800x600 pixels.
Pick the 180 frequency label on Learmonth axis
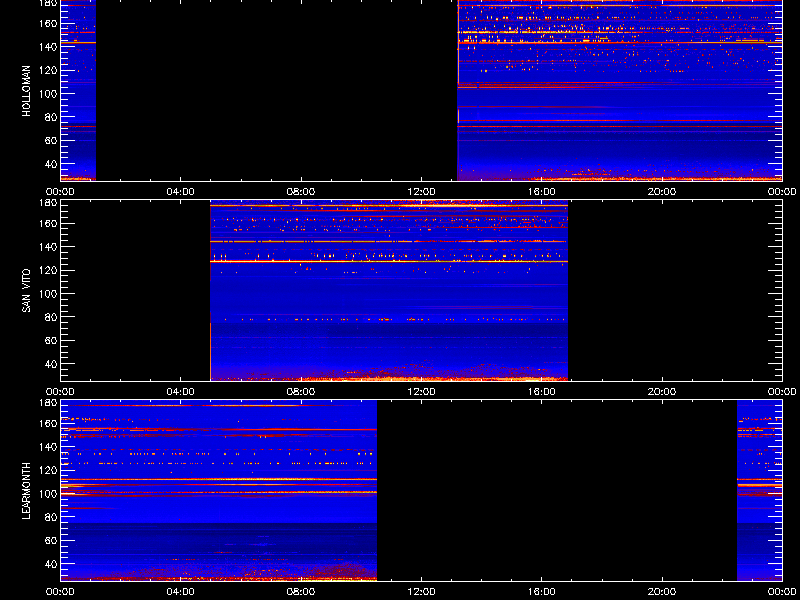point(49,403)
